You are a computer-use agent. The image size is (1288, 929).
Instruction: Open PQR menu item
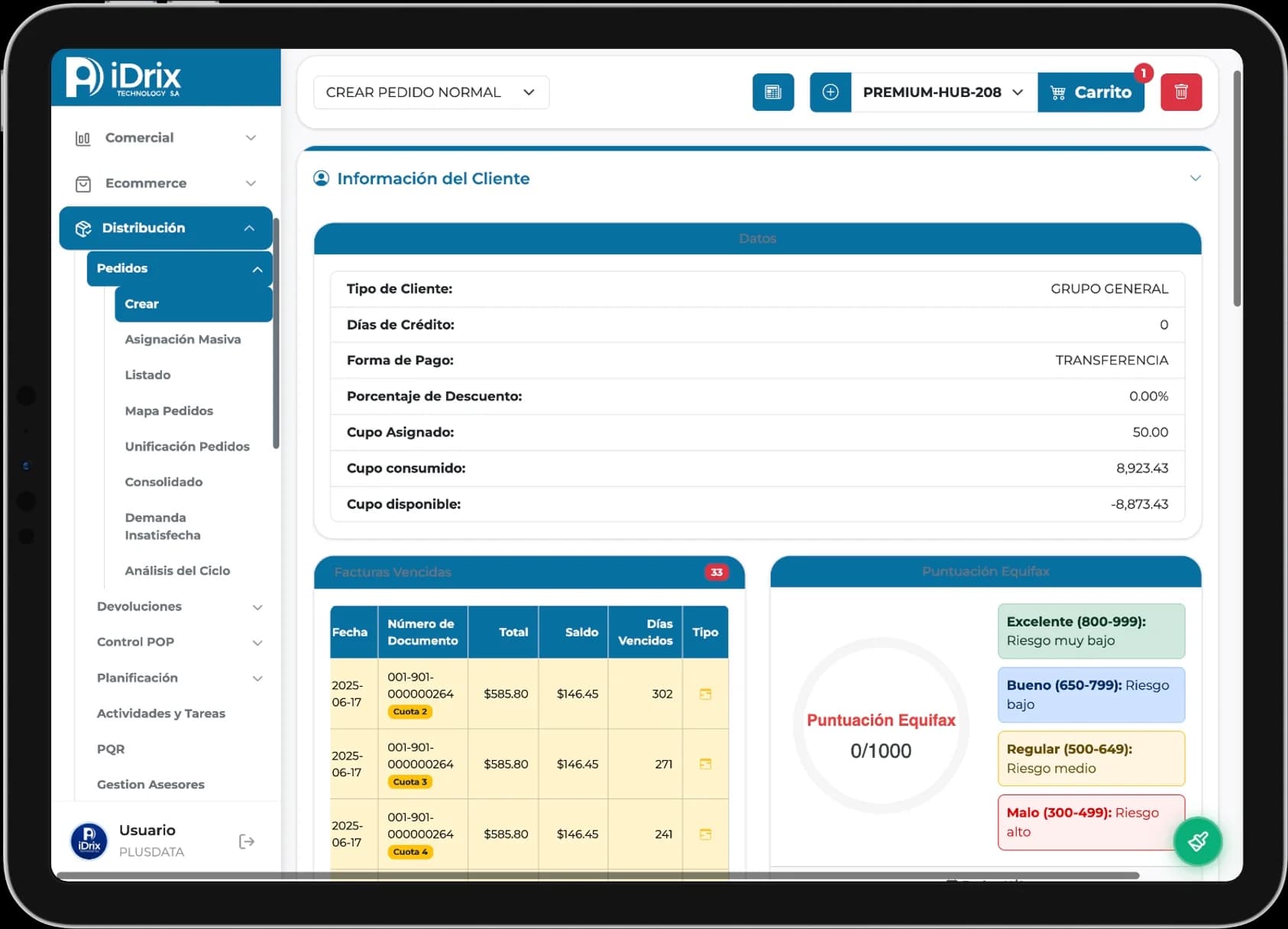(111, 749)
